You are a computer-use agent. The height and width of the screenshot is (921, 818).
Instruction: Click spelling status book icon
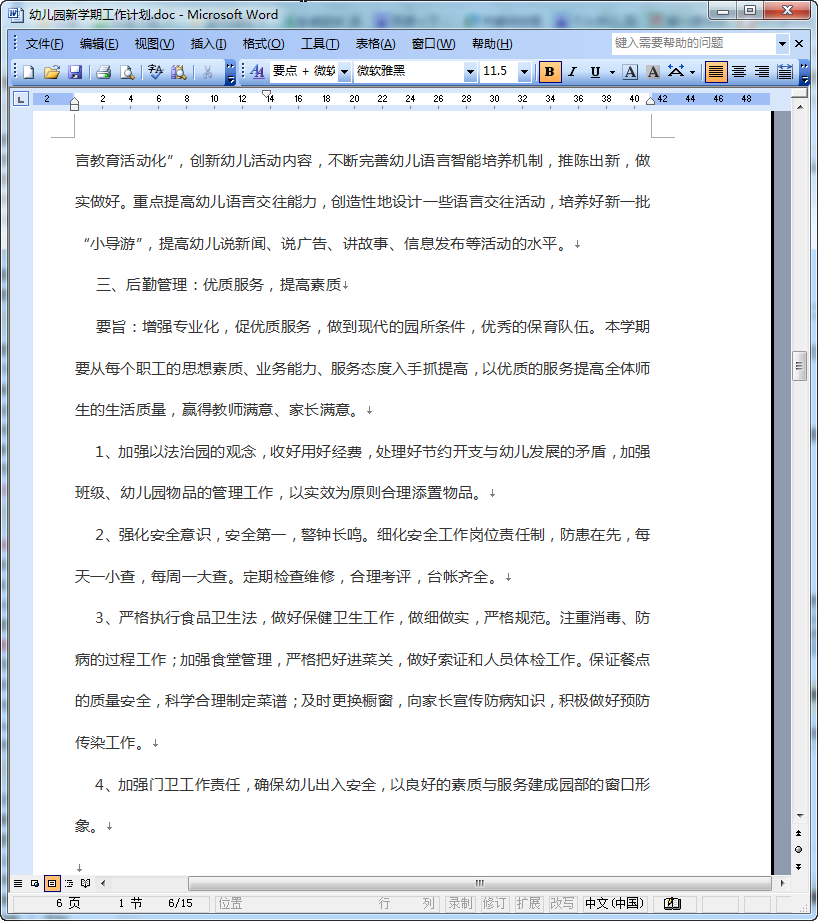[672, 903]
